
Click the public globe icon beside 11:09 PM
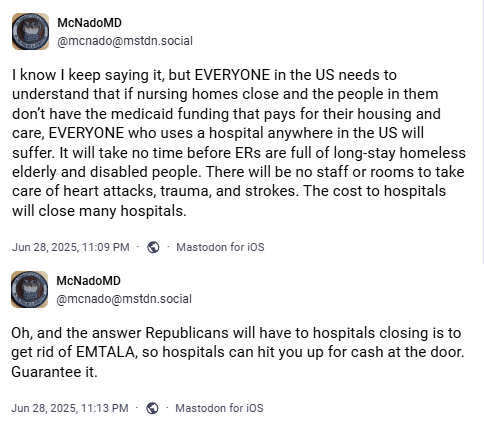click(153, 247)
